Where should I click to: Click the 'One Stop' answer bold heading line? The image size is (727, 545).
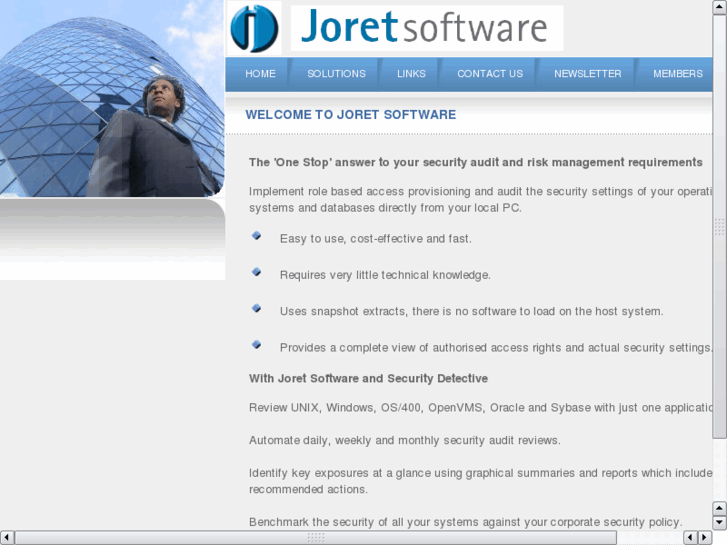point(476,162)
